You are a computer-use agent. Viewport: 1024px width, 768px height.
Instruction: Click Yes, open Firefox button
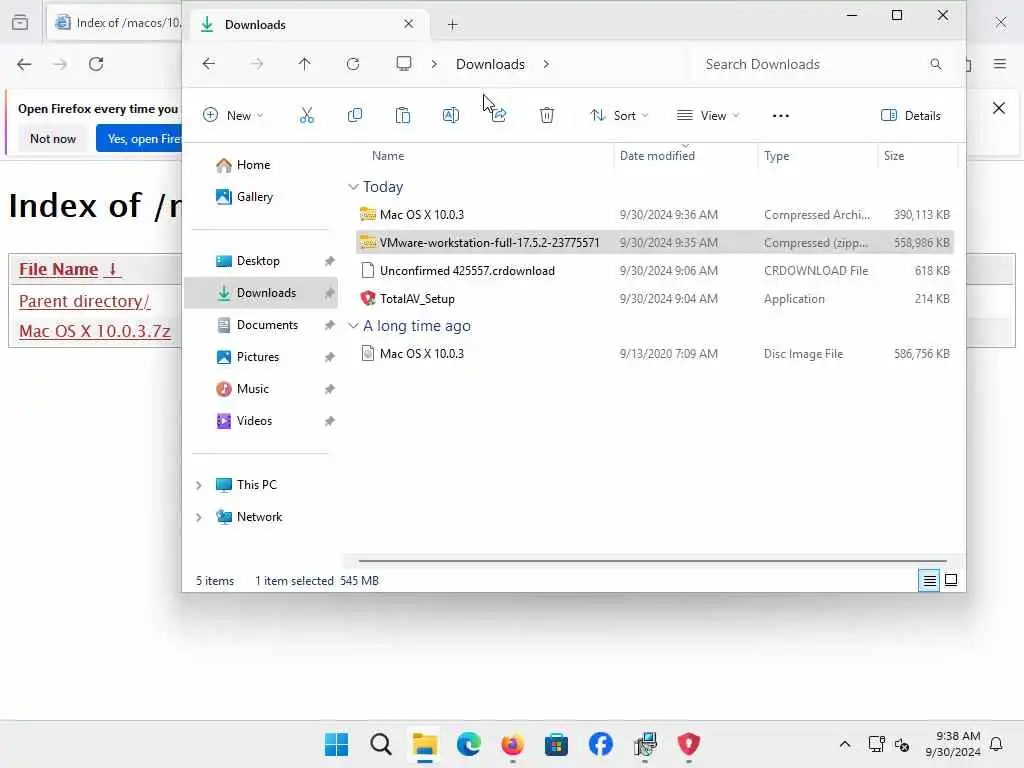[139, 139]
